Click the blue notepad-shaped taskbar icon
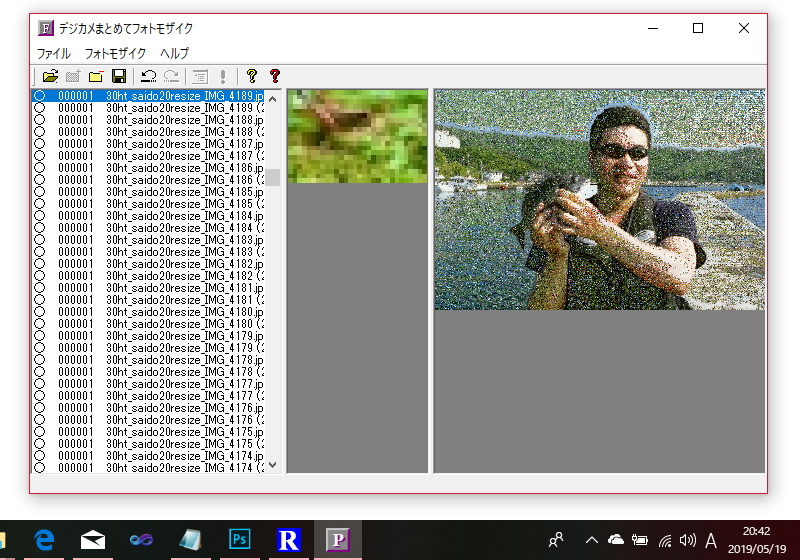Image resolution: width=800 pixels, height=560 pixels. 190,540
